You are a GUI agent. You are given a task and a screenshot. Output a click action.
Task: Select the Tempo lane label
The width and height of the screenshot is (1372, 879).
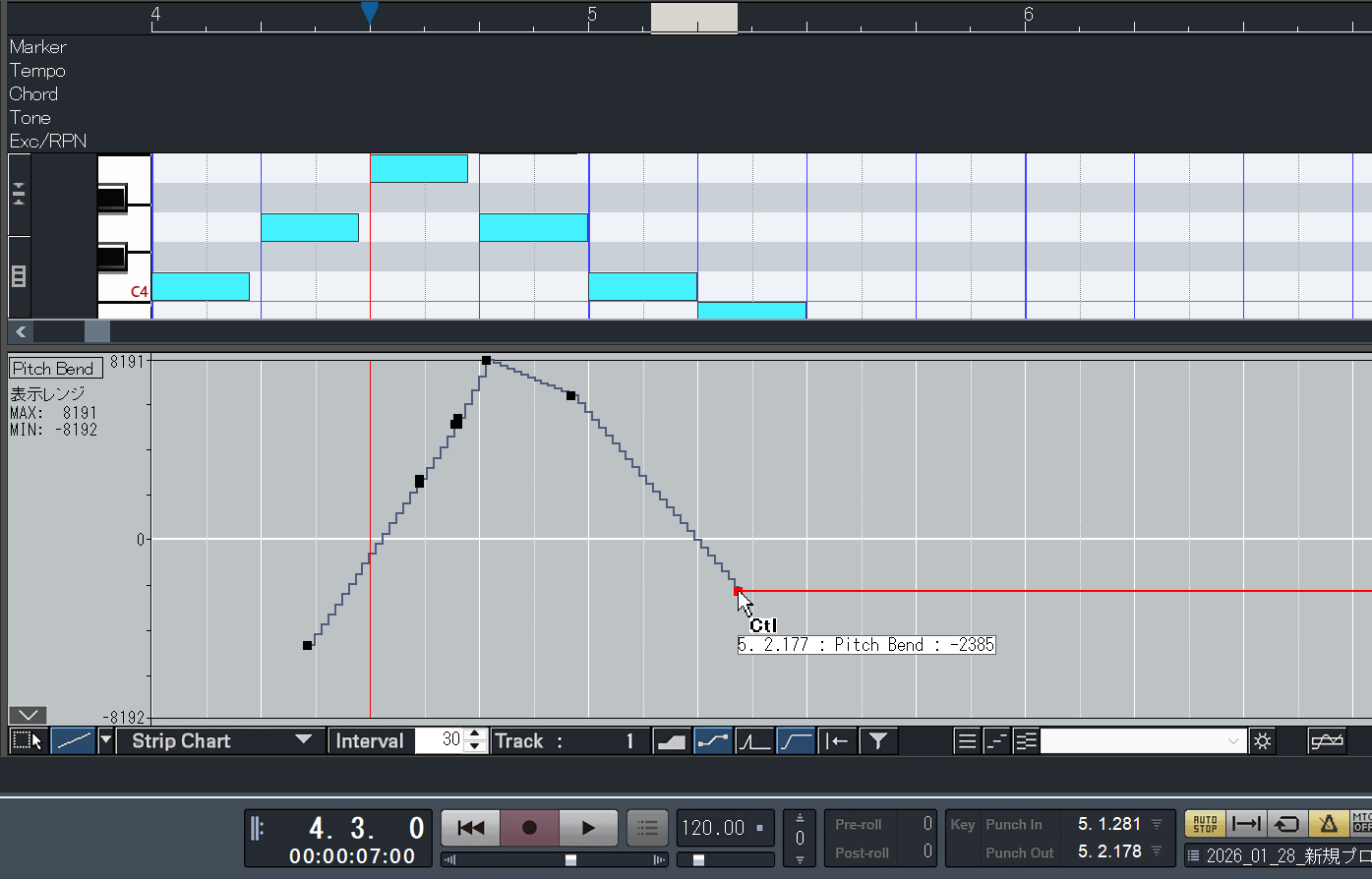tap(37, 71)
